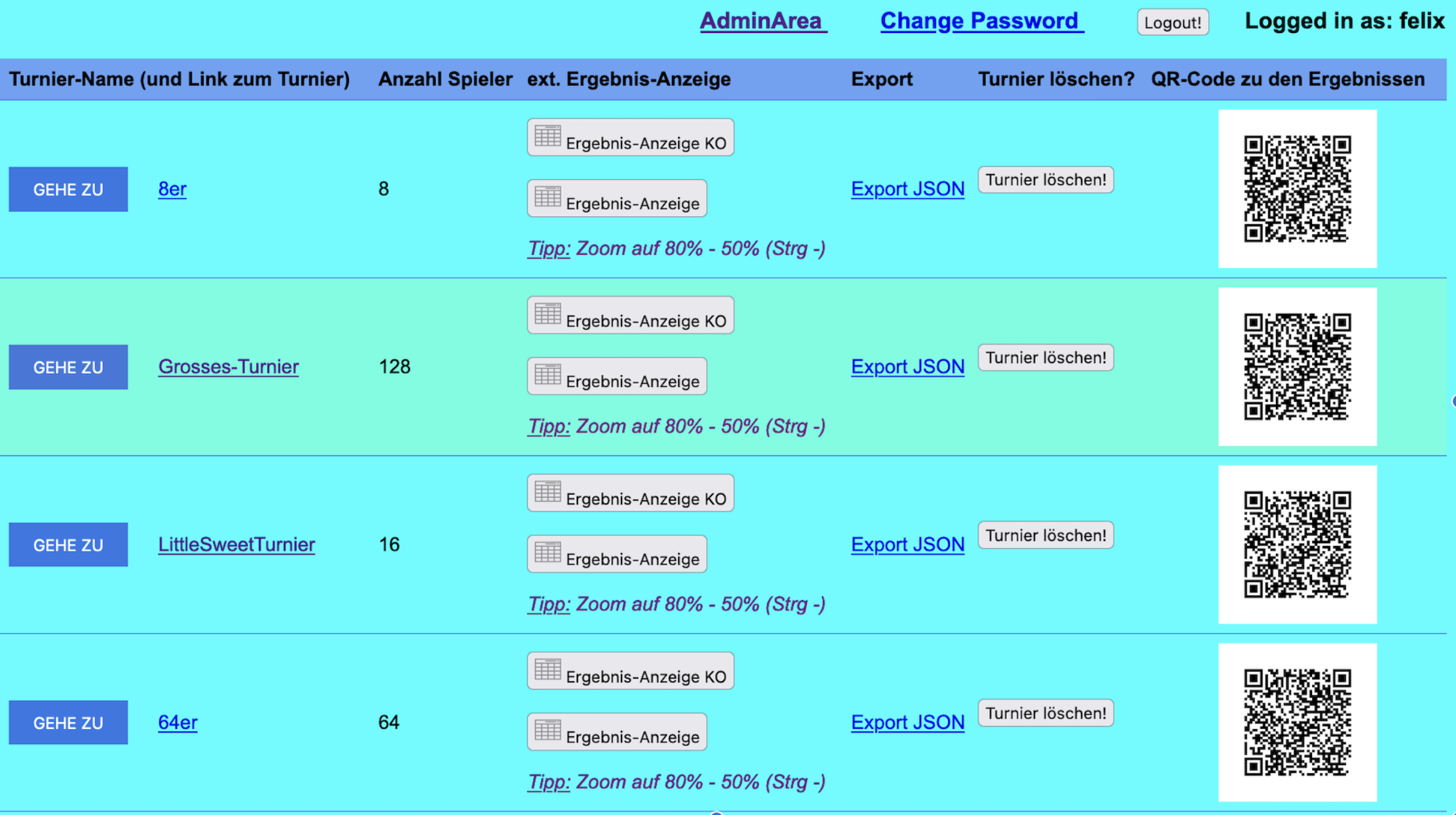Open the Grosses-Turnier tournament link

(228, 367)
